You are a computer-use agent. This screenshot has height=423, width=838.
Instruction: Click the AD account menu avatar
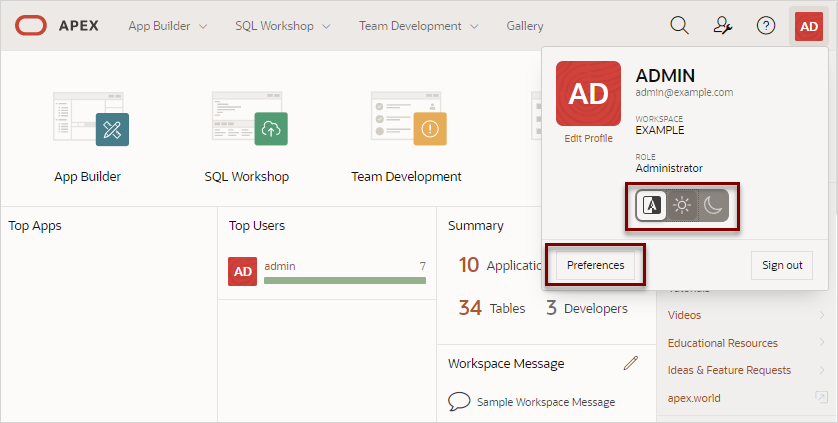pyautogui.click(x=809, y=26)
